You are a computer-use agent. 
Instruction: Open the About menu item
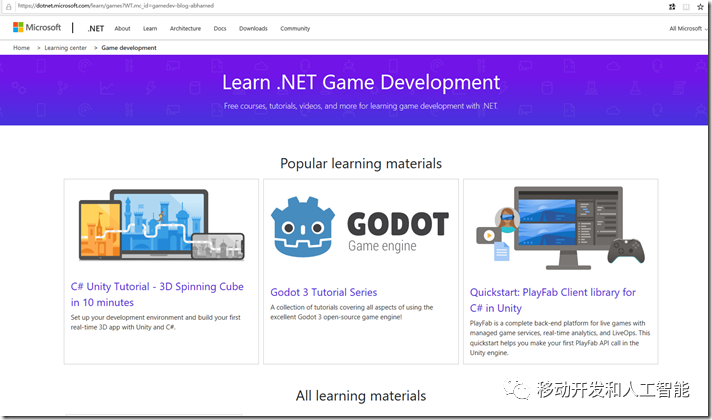(122, 28)
